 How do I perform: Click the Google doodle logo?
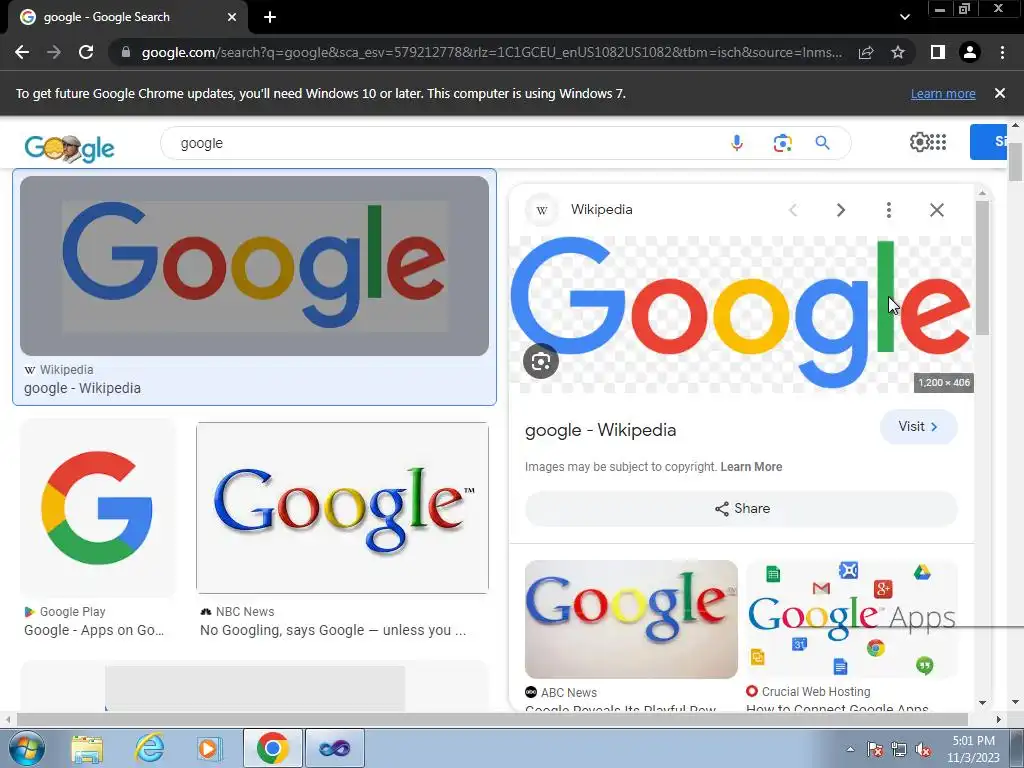[x=69, y=148]
